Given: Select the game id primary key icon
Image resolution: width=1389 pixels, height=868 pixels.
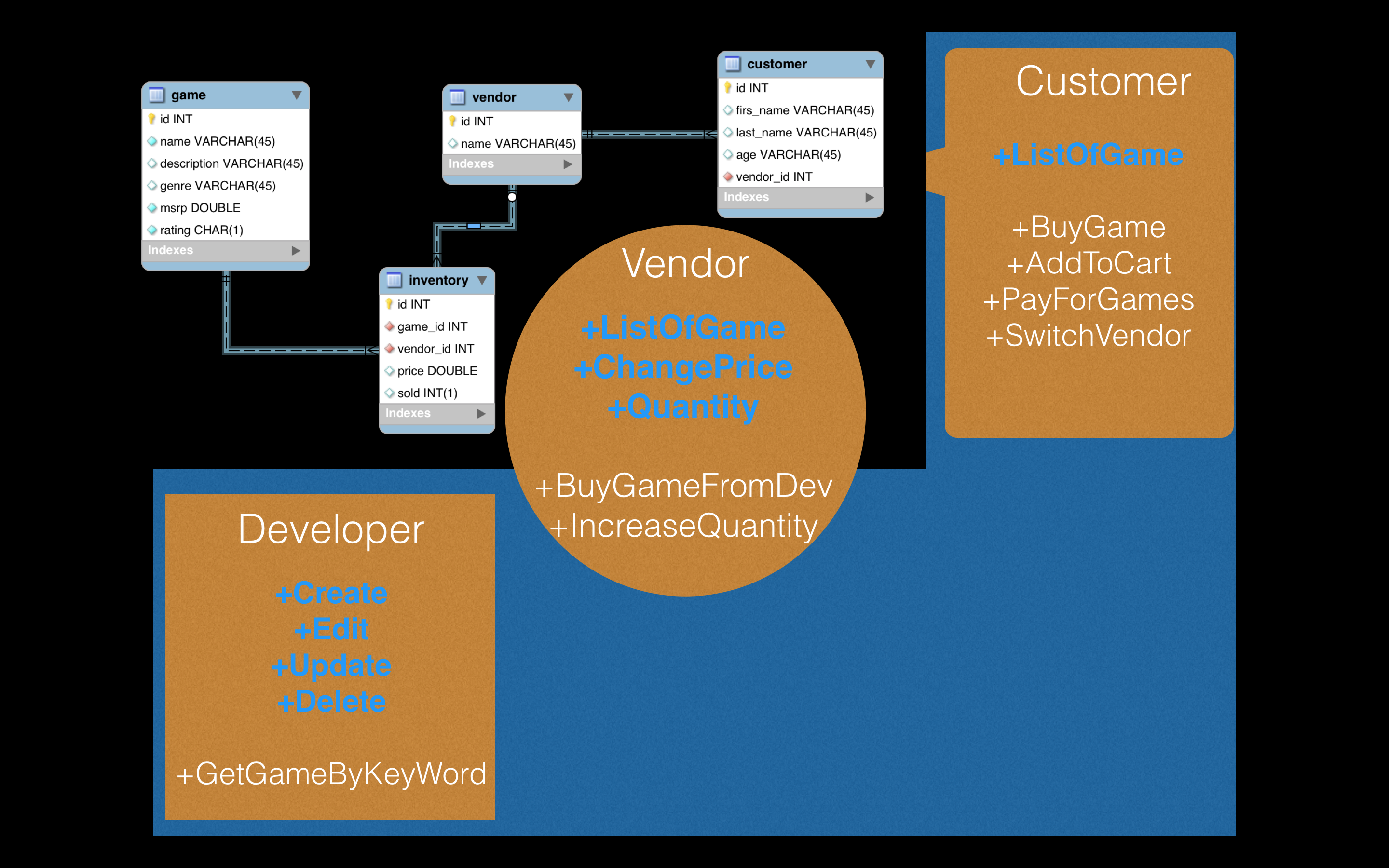Looking at the screenshot, I should (151, 119).
